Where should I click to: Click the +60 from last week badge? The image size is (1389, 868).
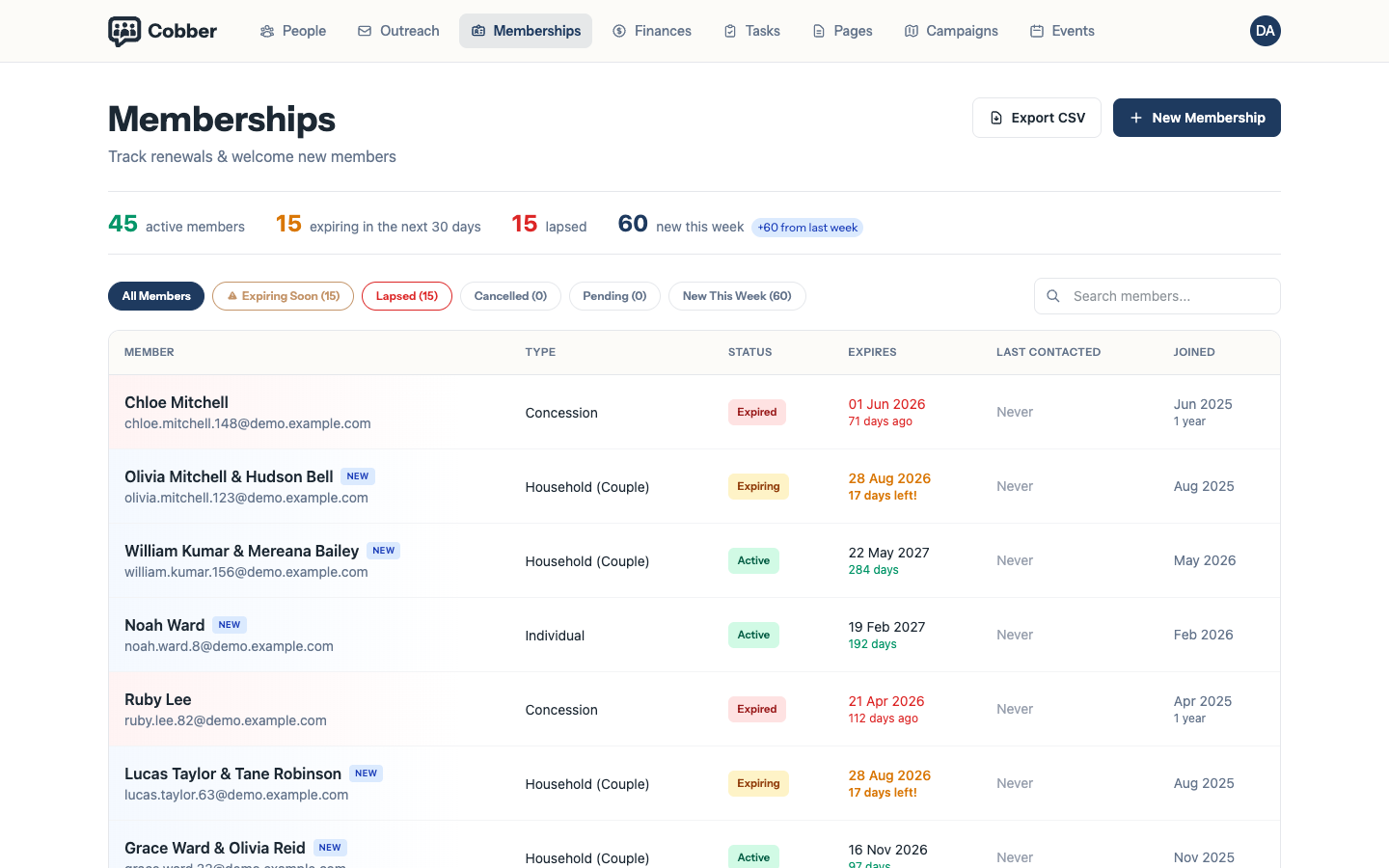pos(807,228)
